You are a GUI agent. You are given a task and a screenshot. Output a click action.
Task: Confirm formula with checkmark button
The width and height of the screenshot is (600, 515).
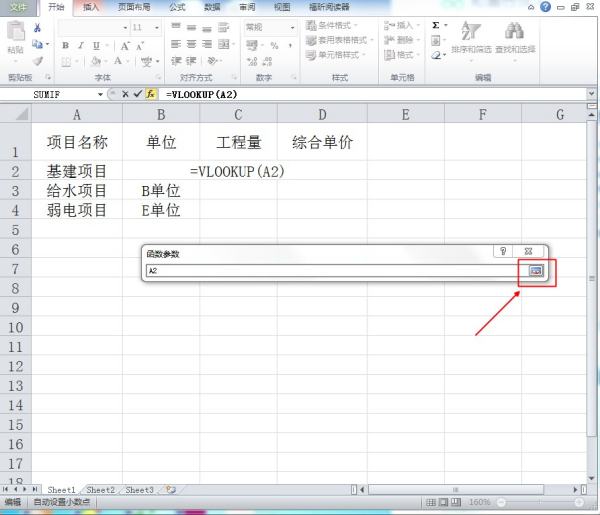pos(138,94)
